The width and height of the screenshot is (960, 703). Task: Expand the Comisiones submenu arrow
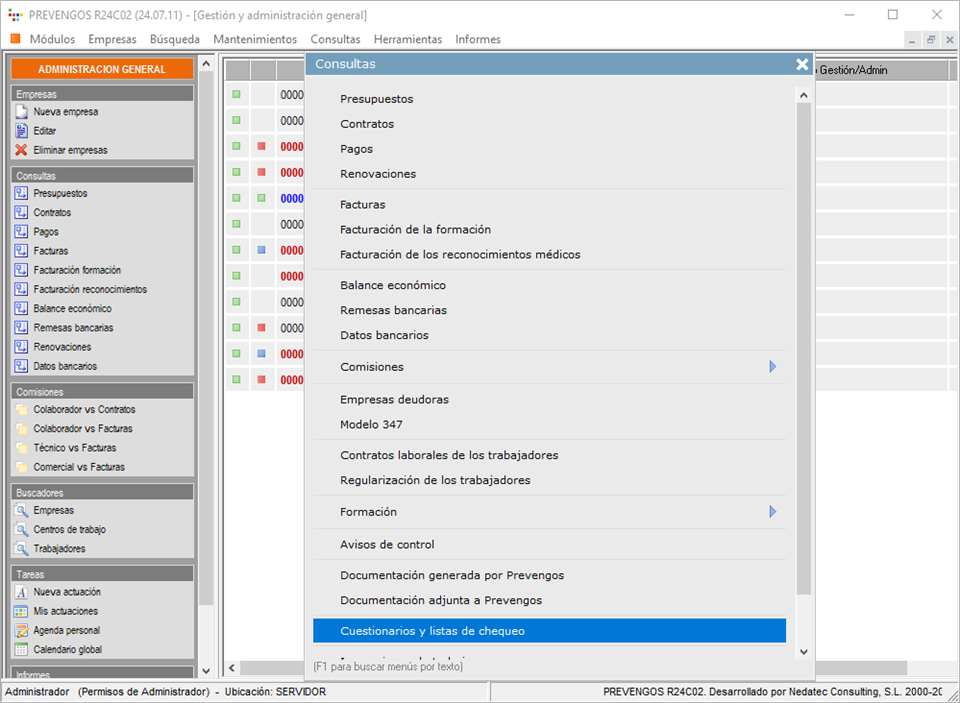point(772,367)
